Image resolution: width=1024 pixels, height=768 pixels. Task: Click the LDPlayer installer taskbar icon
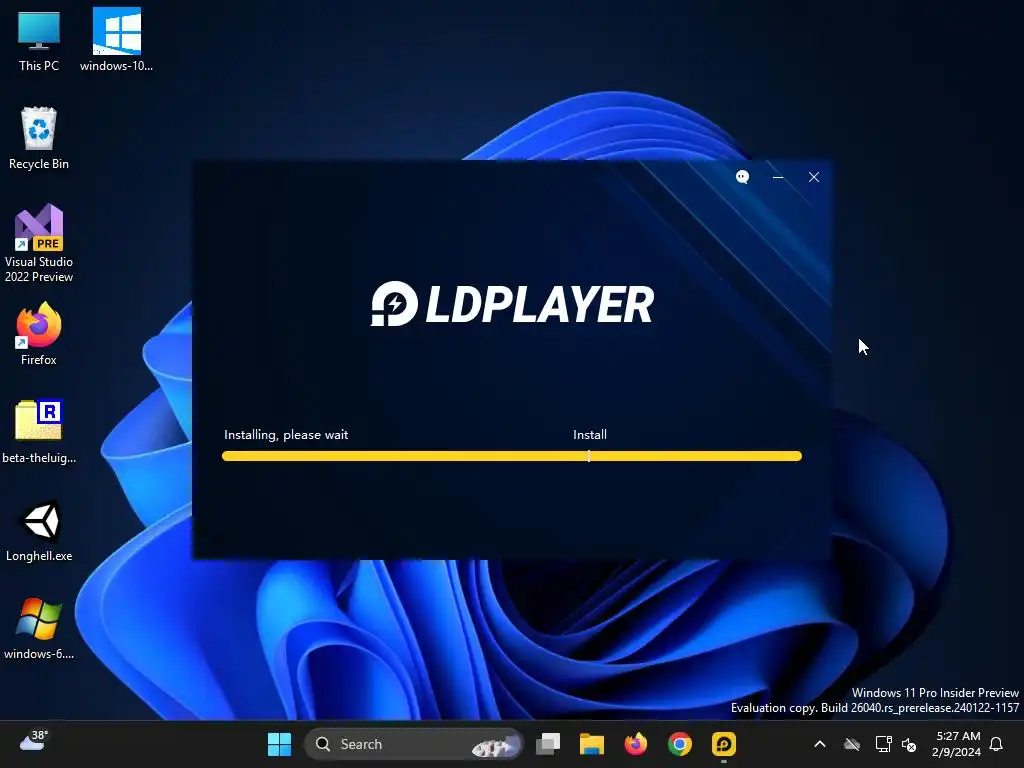[724, 744]
